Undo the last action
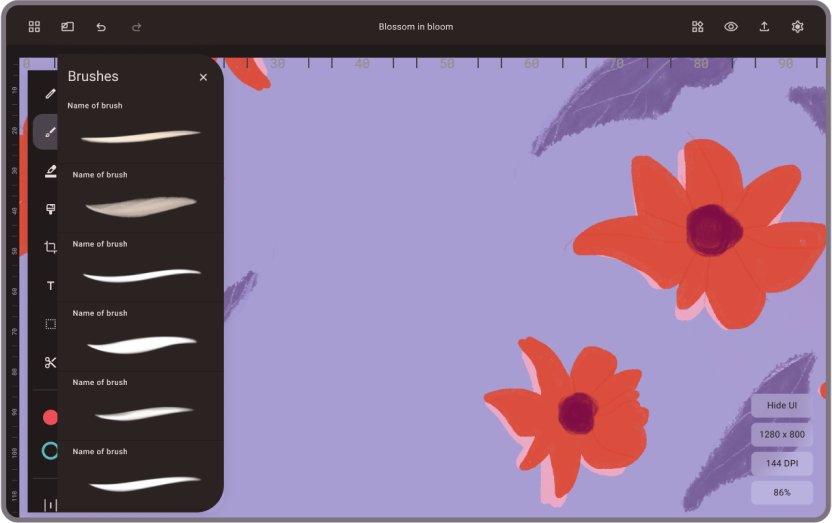The width and height of the screenshot is (832, 523). point(101,27)
